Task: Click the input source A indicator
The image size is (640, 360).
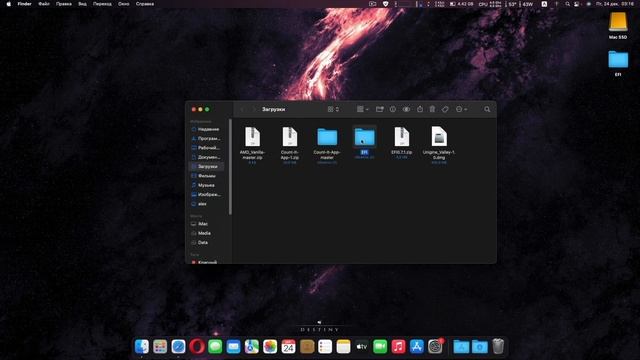Action: tap(544, 4)
